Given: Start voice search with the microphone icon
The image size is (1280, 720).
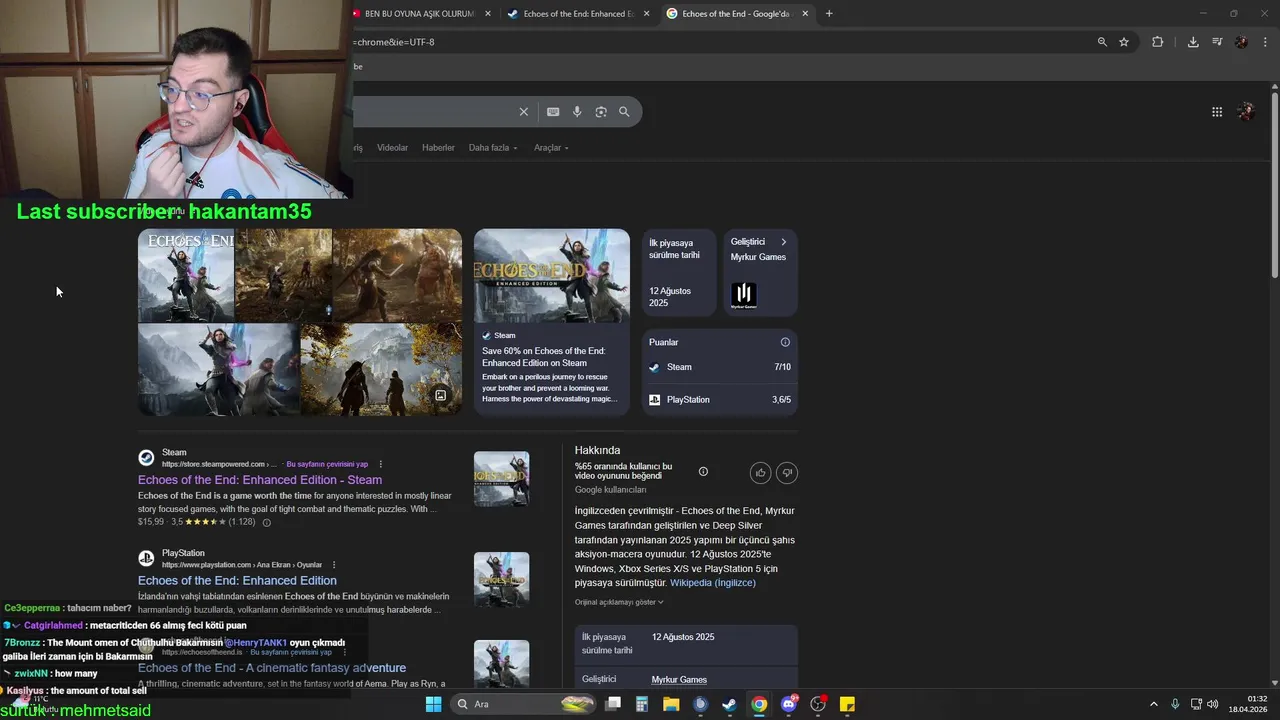Looking at the screenshot, I should tap(577, 112).
